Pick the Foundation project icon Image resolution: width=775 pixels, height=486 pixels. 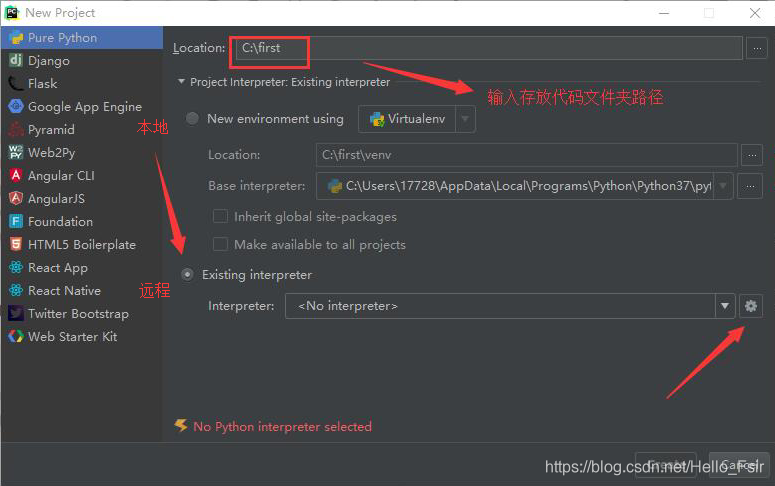[x=16, y=221]
